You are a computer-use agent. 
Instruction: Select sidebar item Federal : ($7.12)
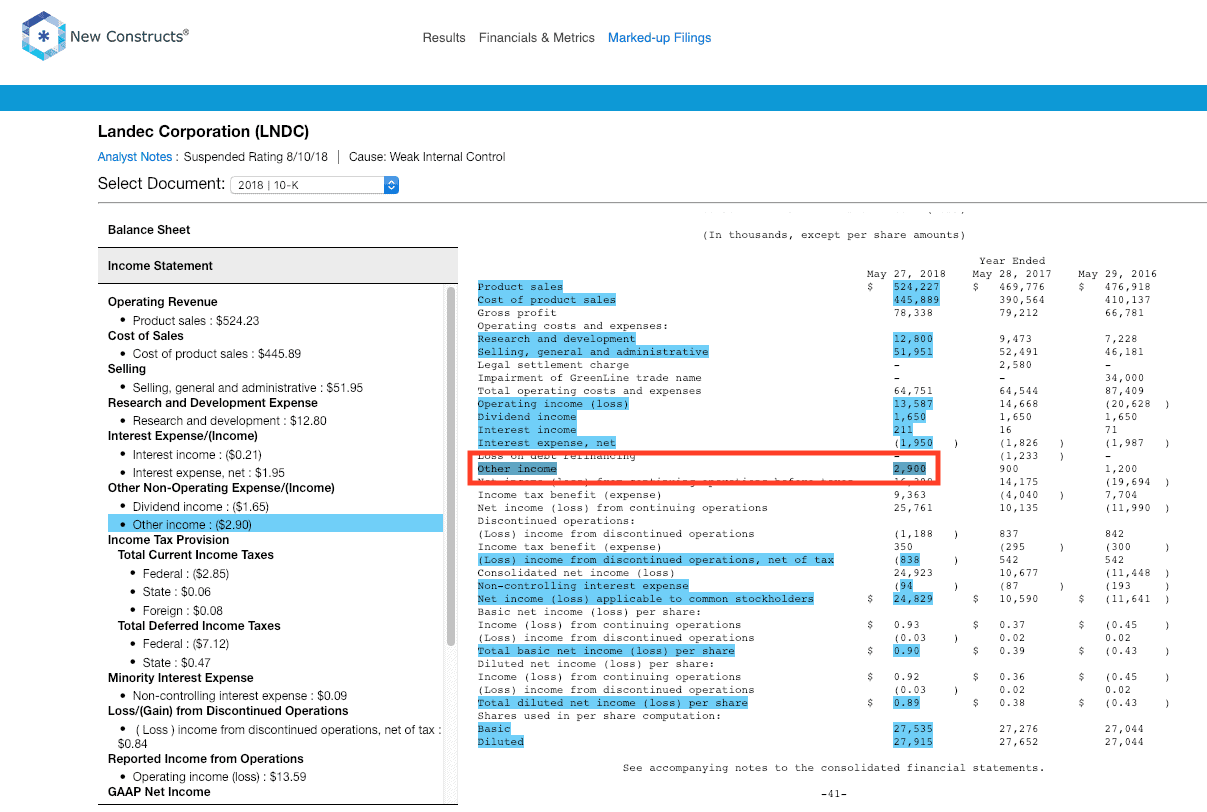click(x=185, y=644)
